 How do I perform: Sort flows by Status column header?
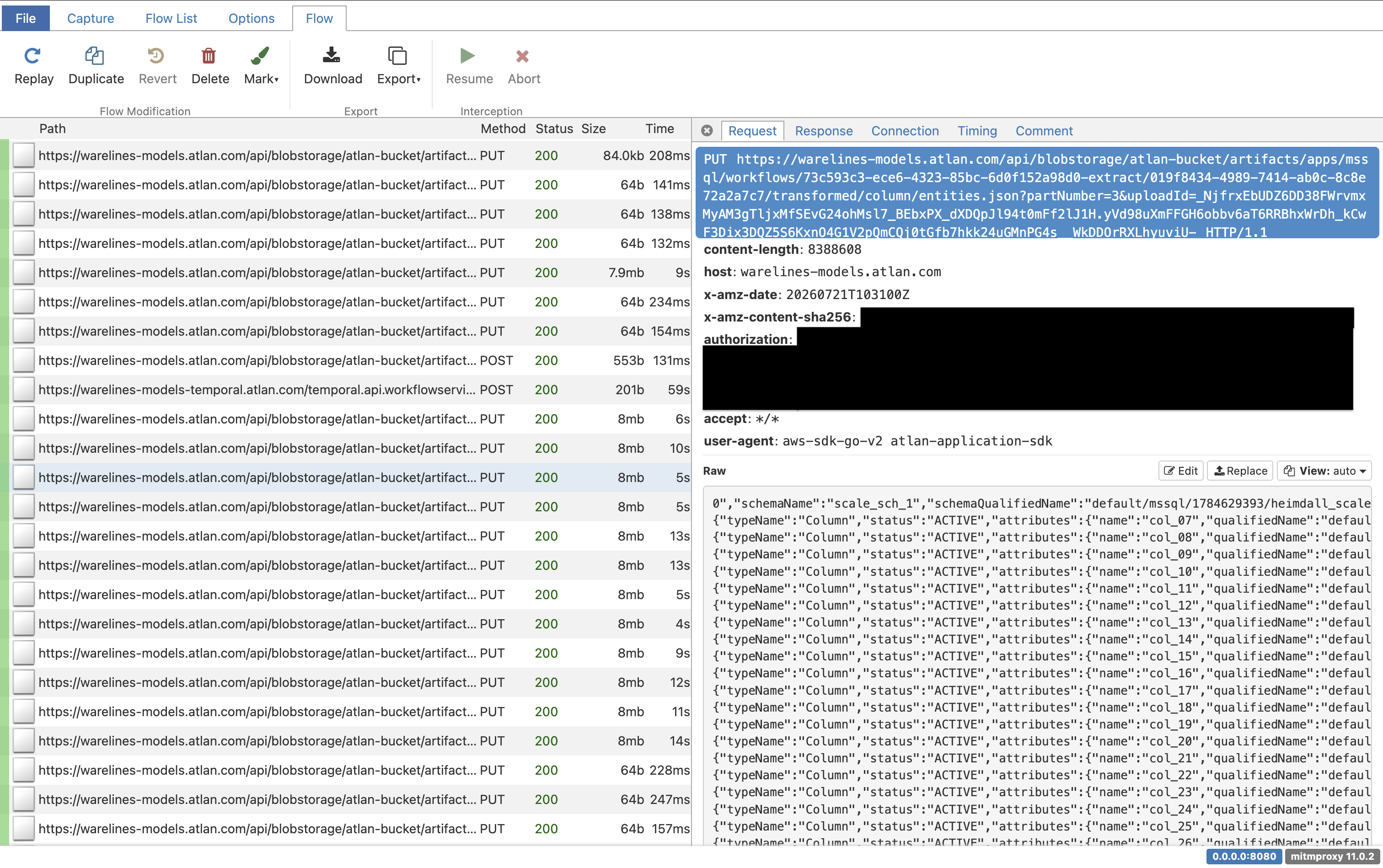pos(554,129)
